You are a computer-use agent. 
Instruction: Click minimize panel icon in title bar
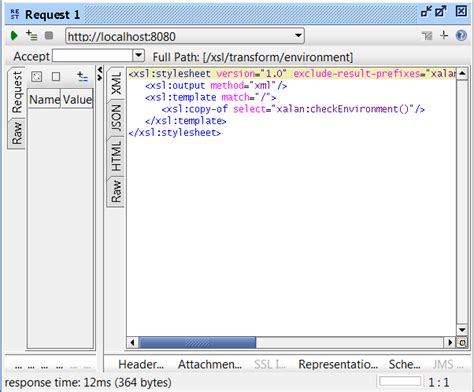point(426,12)
